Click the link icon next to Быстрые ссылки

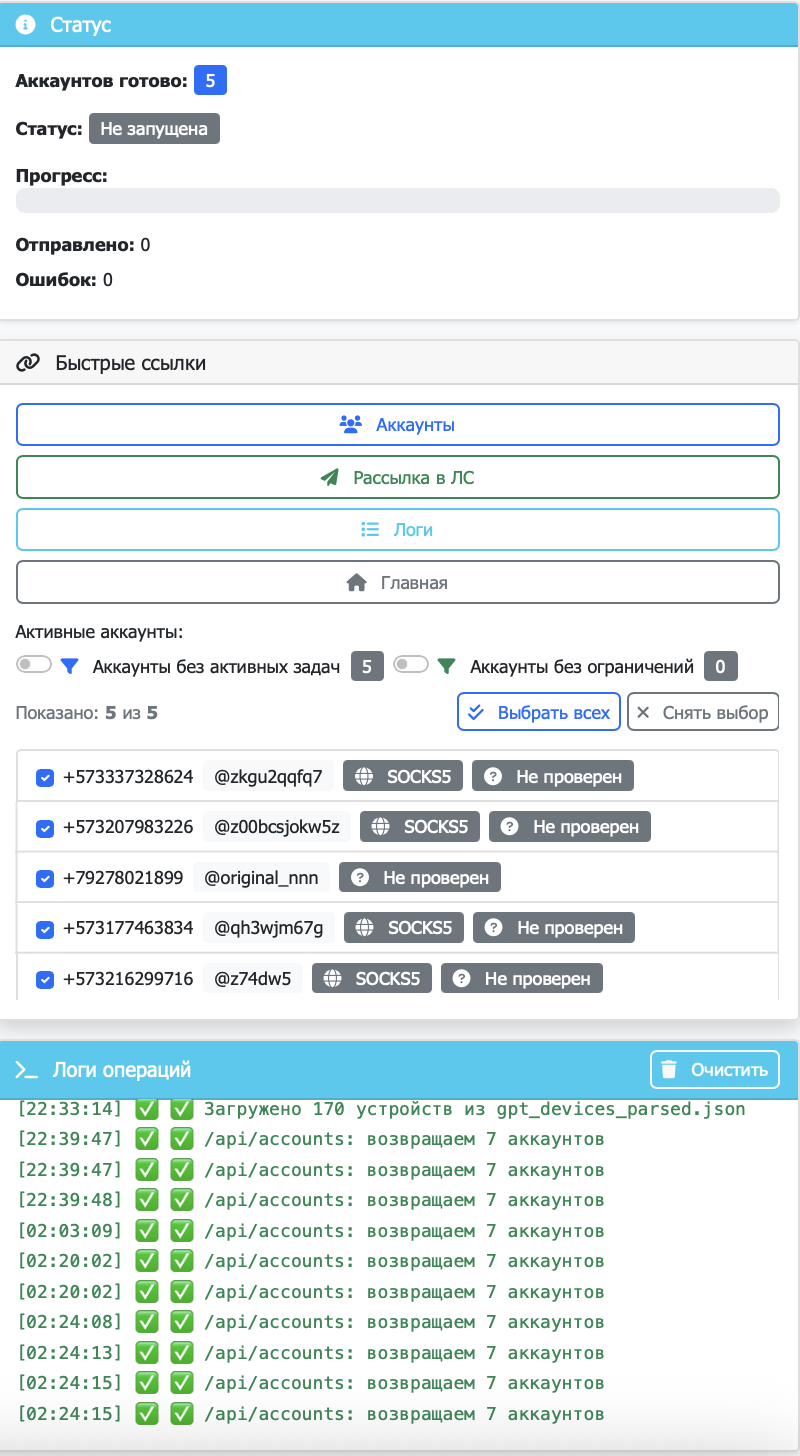pos(30,362)
